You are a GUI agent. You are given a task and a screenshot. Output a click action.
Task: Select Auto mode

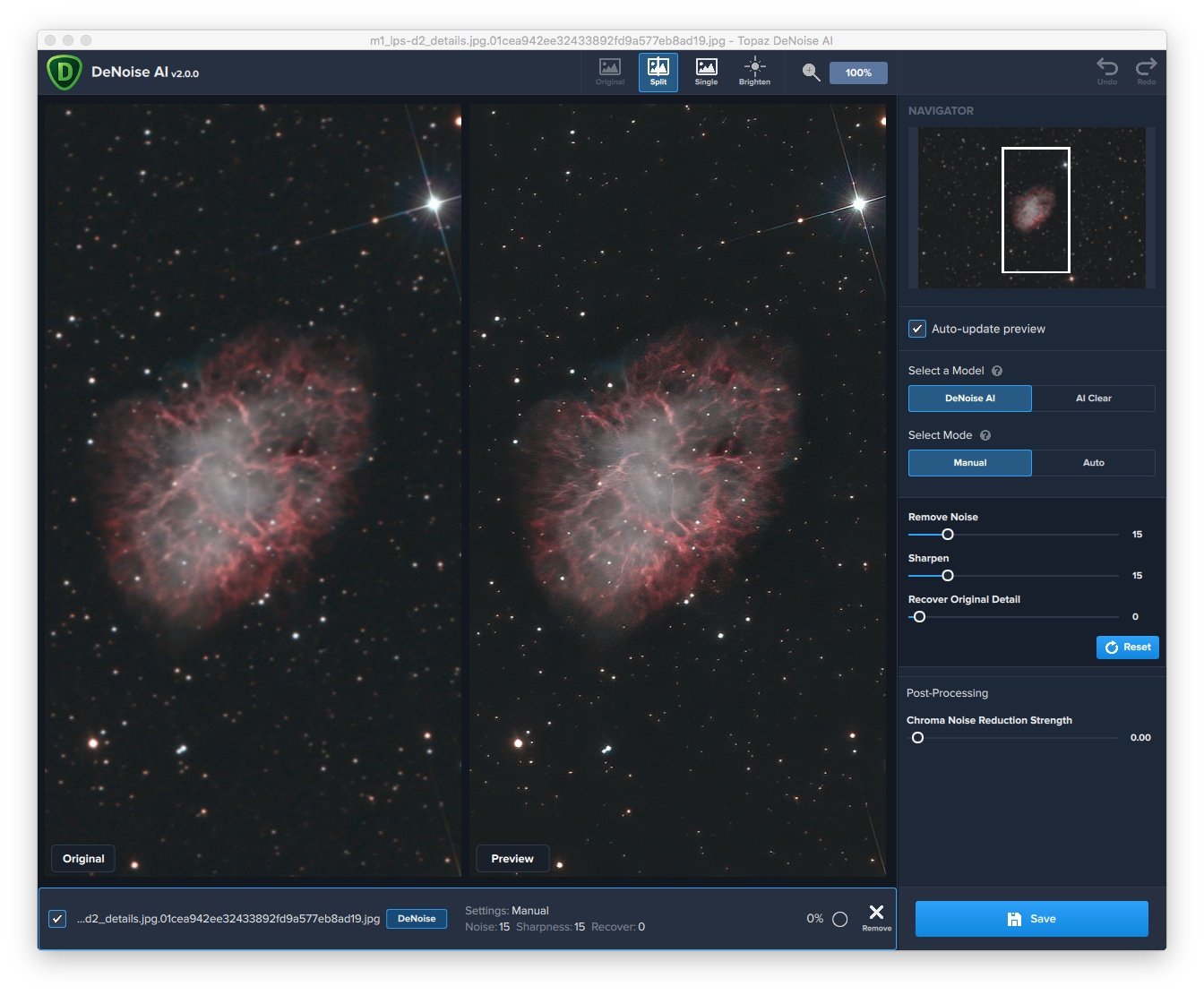click(1094, 463)
